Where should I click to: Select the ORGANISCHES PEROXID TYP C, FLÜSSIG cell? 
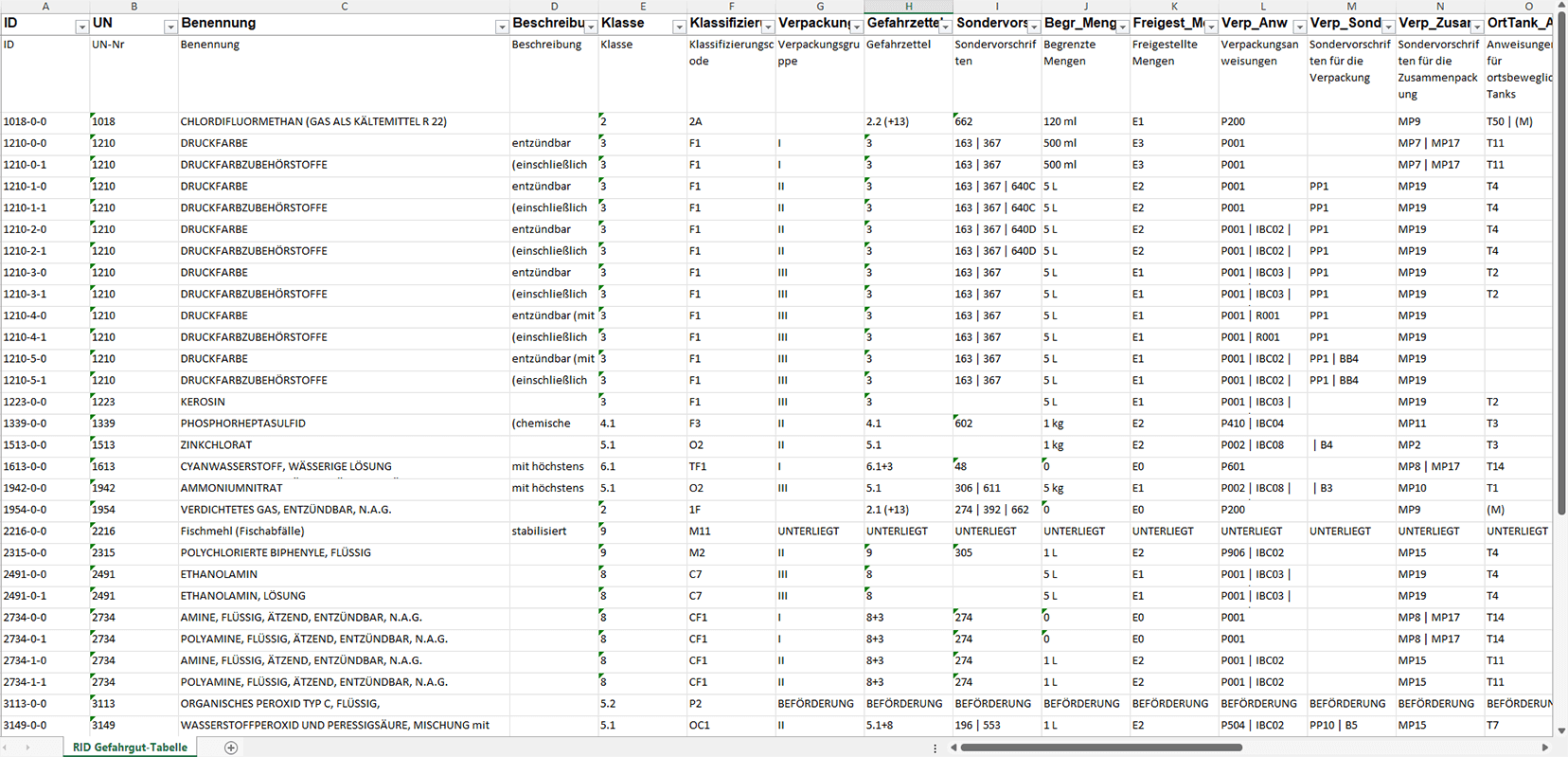(344, 704)
